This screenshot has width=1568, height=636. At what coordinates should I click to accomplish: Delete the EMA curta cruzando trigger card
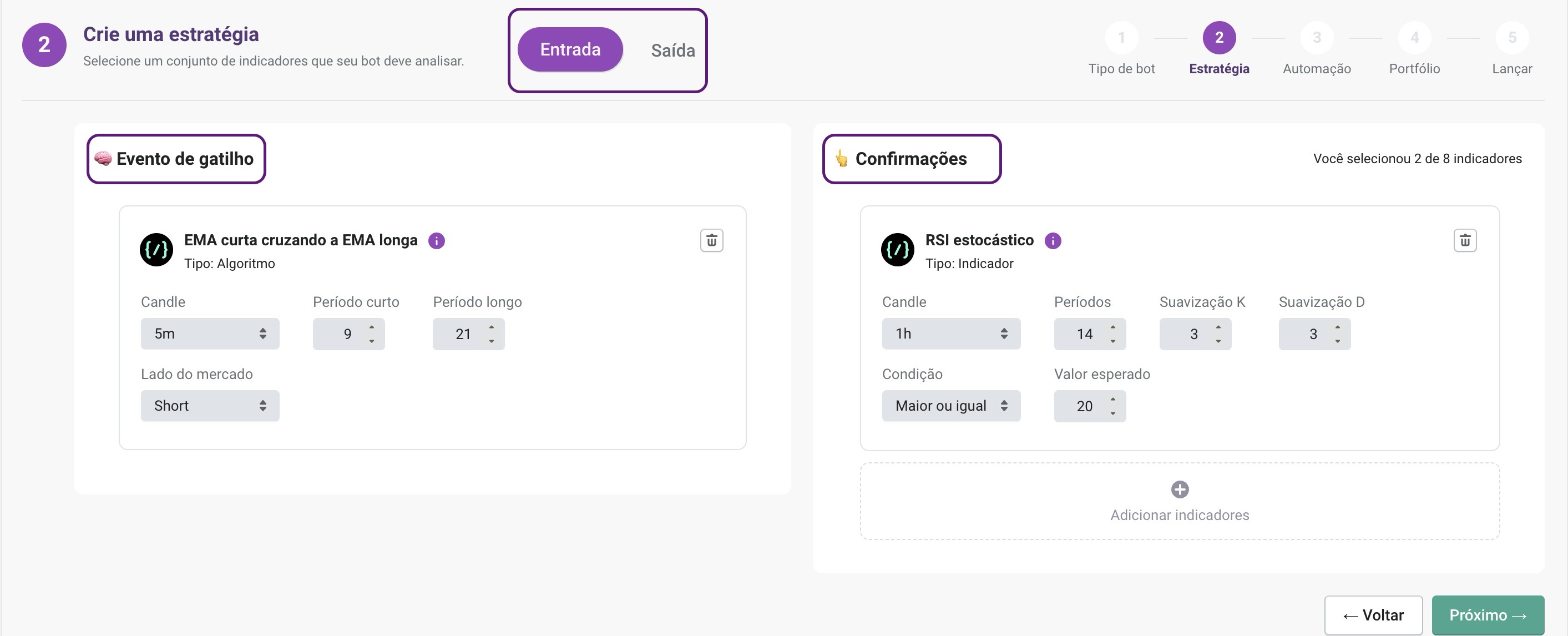711,240
